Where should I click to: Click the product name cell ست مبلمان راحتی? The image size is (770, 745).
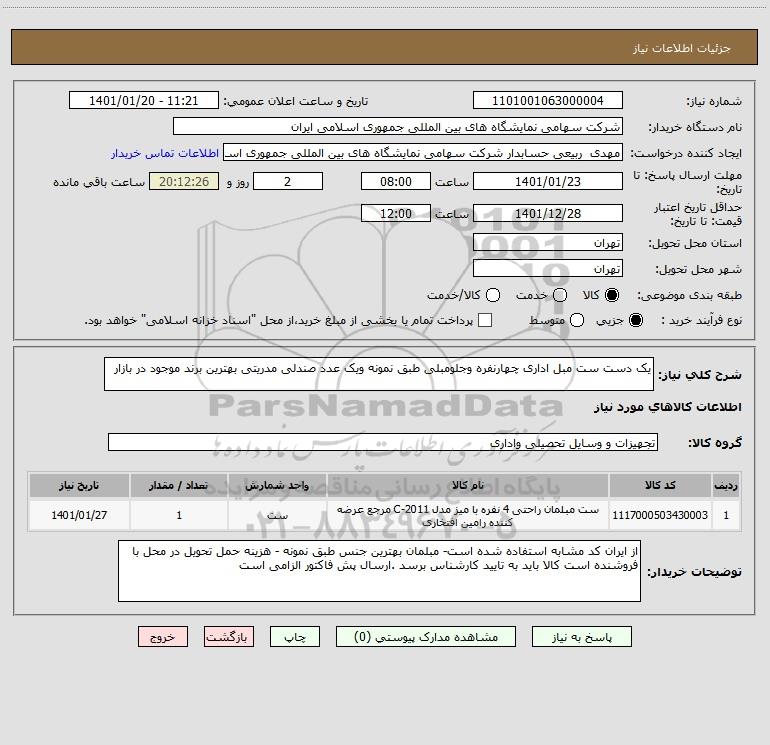click(x=468, y=515)
